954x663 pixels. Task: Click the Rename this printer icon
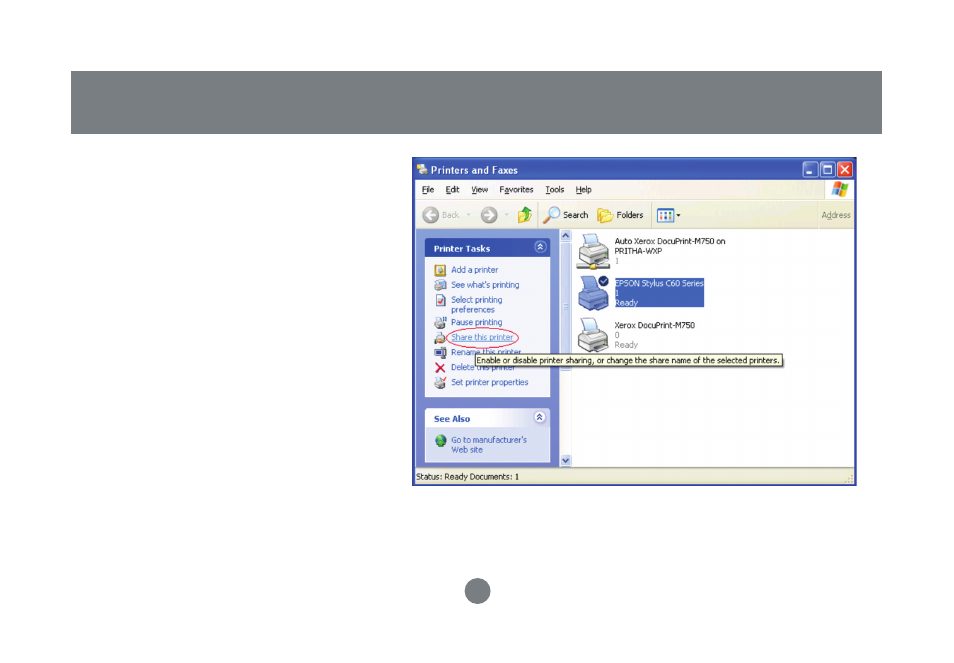[x=440, y=353]
